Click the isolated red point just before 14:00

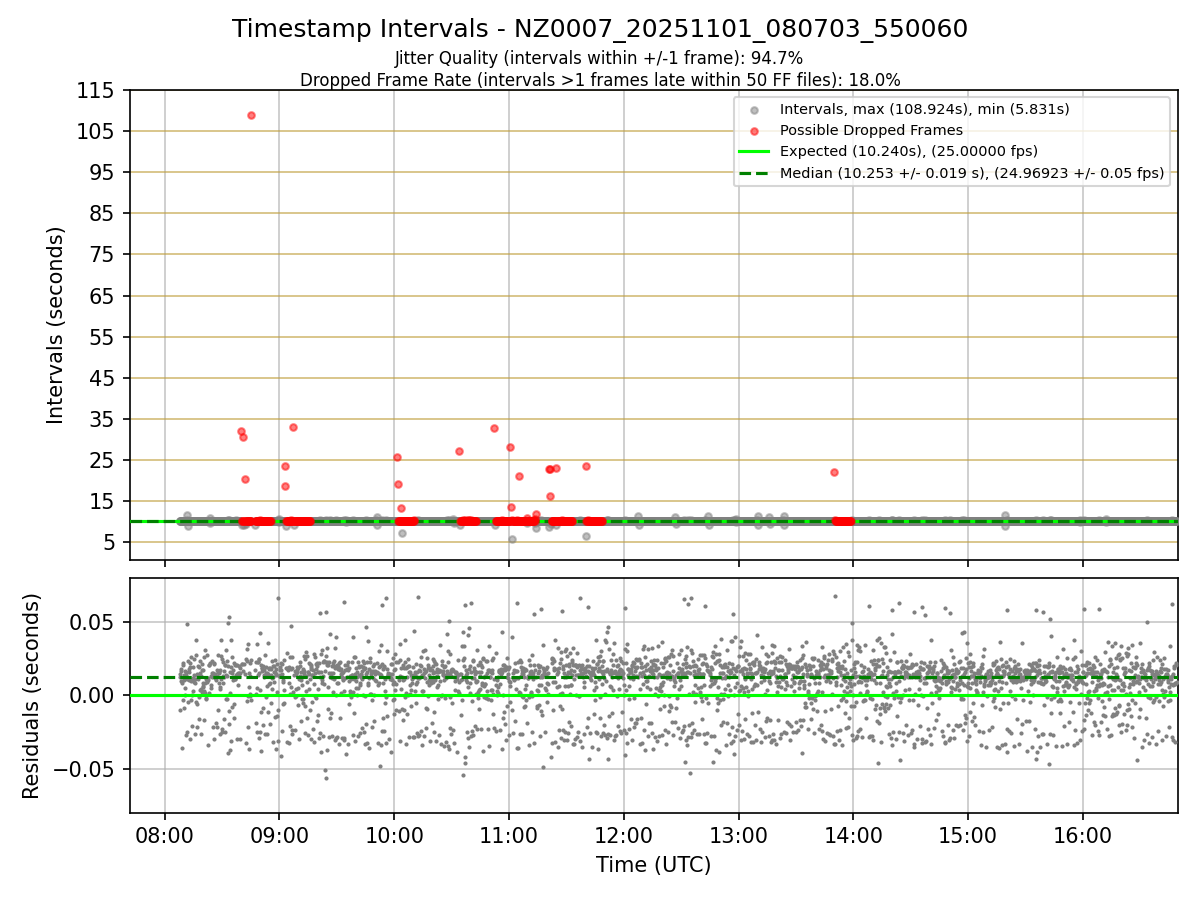point(834,472)
